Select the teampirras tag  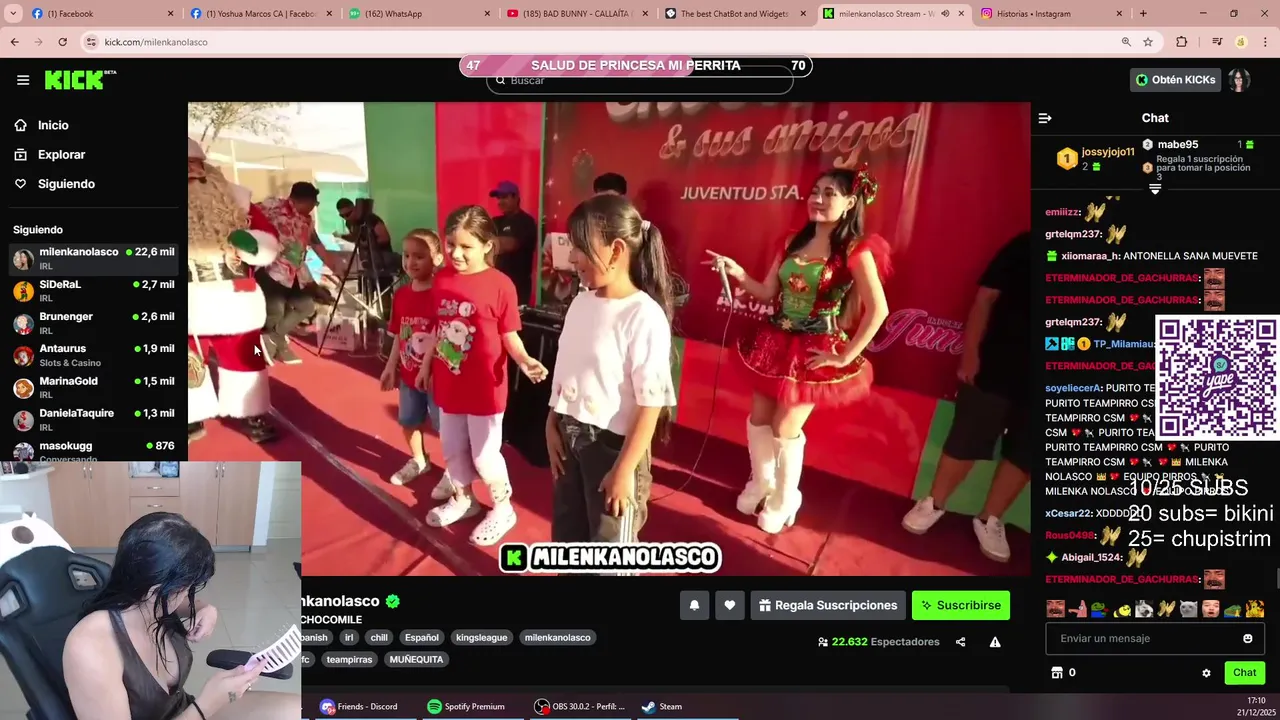349,659
